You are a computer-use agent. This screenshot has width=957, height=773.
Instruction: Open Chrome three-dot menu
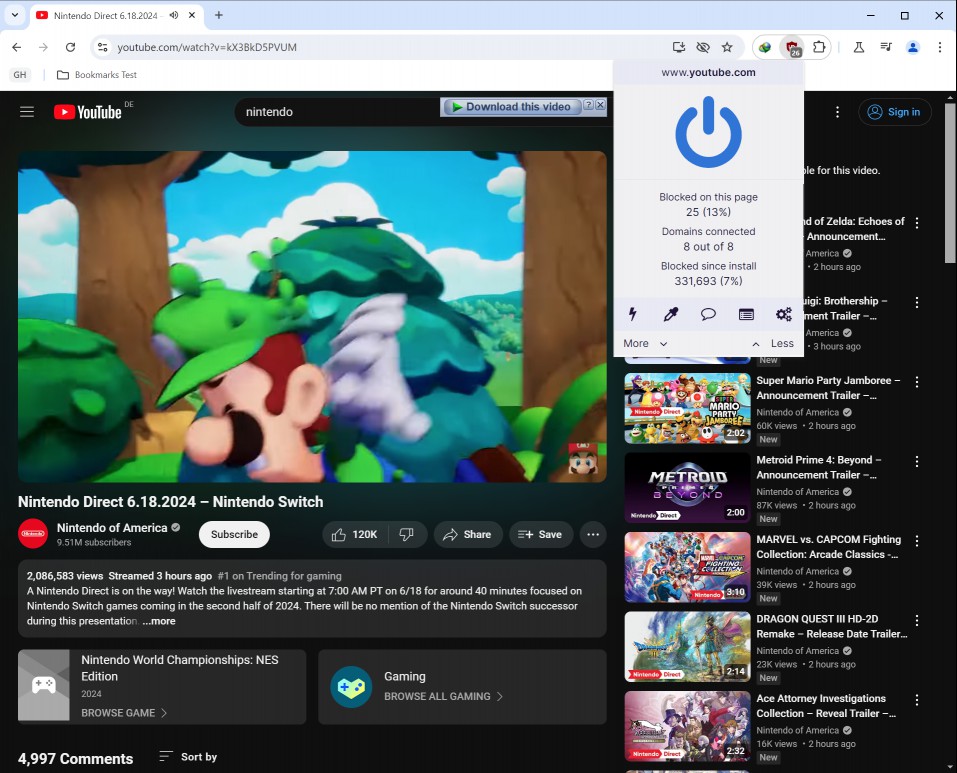point(940,47)
